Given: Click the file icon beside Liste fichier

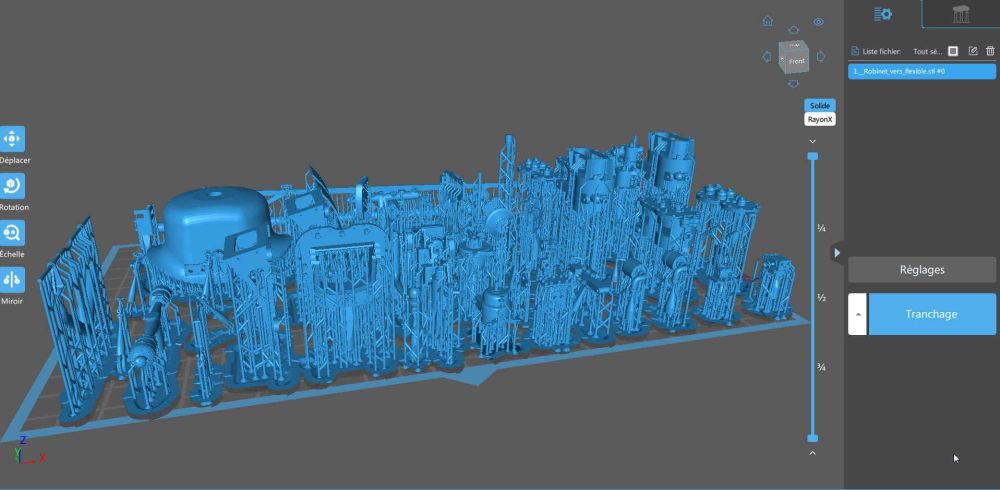Looking at the screenshot, I should 855,51.
